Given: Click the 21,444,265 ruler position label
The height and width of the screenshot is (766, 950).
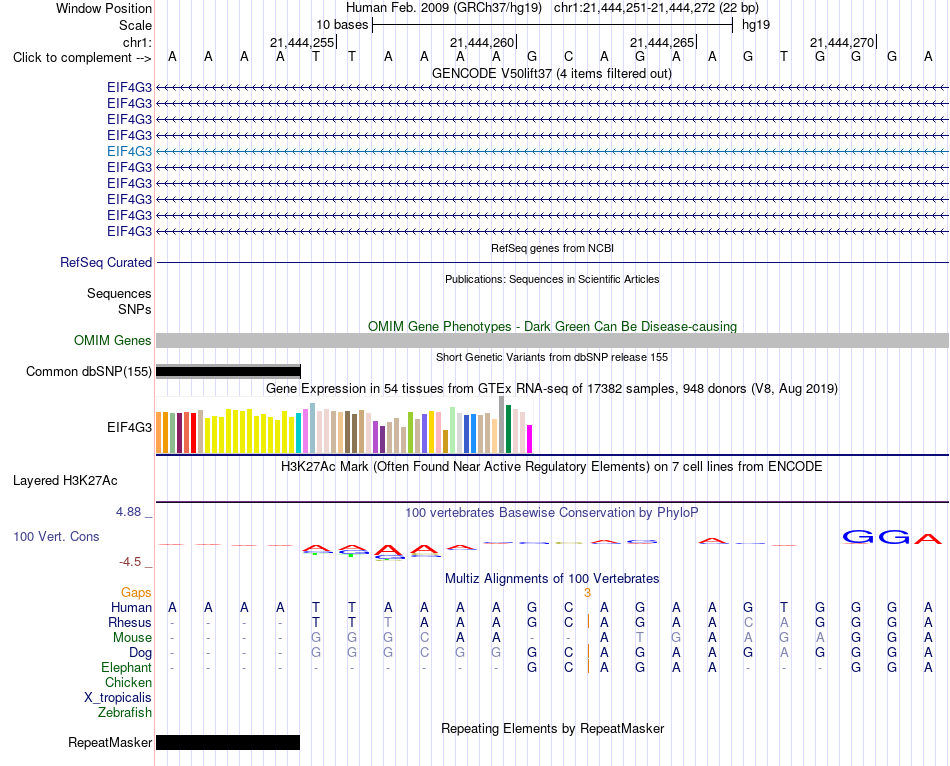Looking at the screenshot, I should coord(662,42).
